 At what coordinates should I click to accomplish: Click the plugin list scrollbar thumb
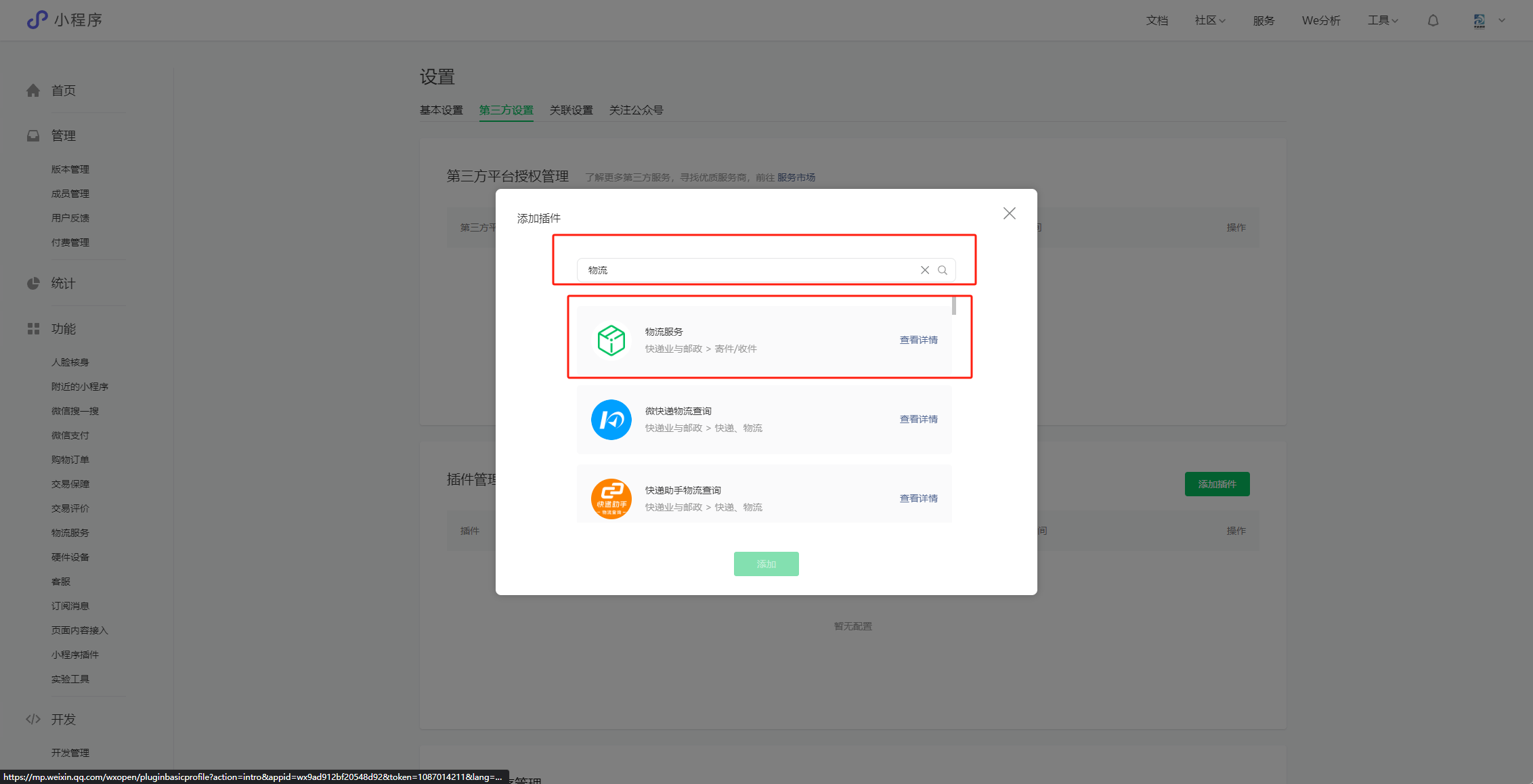[x=953, y=306]
